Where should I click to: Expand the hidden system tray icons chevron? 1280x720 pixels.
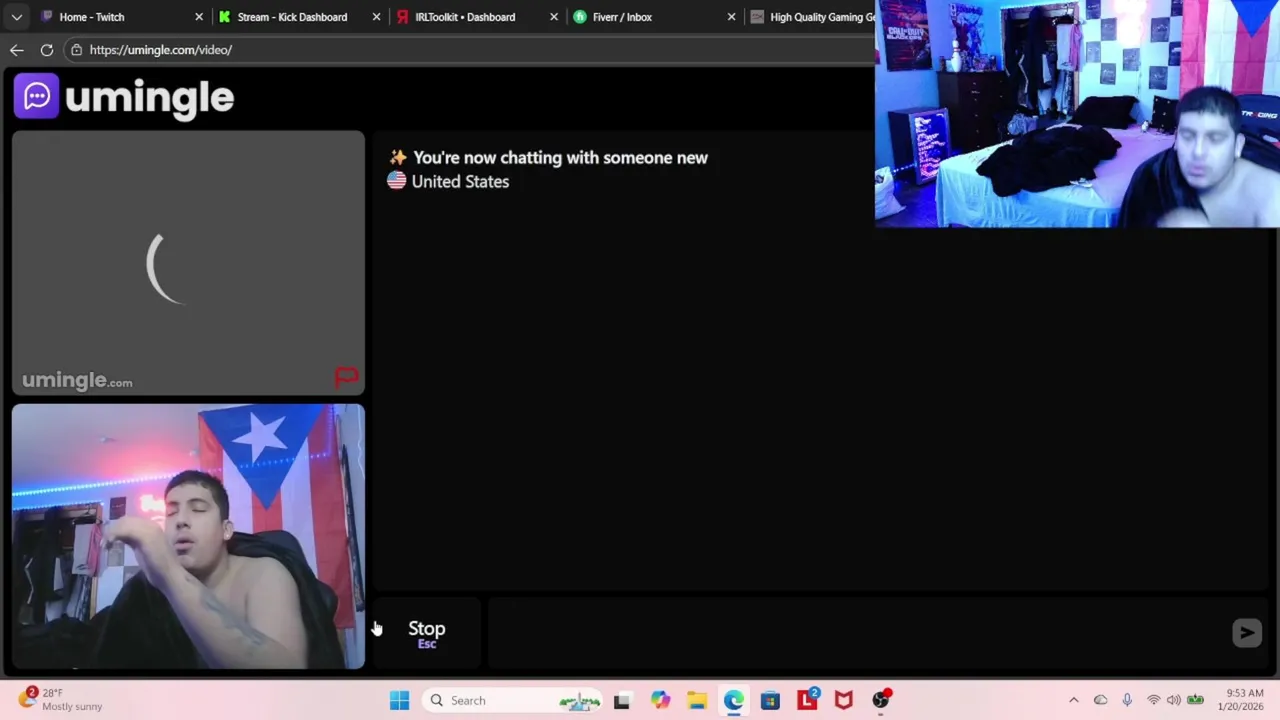pos(1074,700)
